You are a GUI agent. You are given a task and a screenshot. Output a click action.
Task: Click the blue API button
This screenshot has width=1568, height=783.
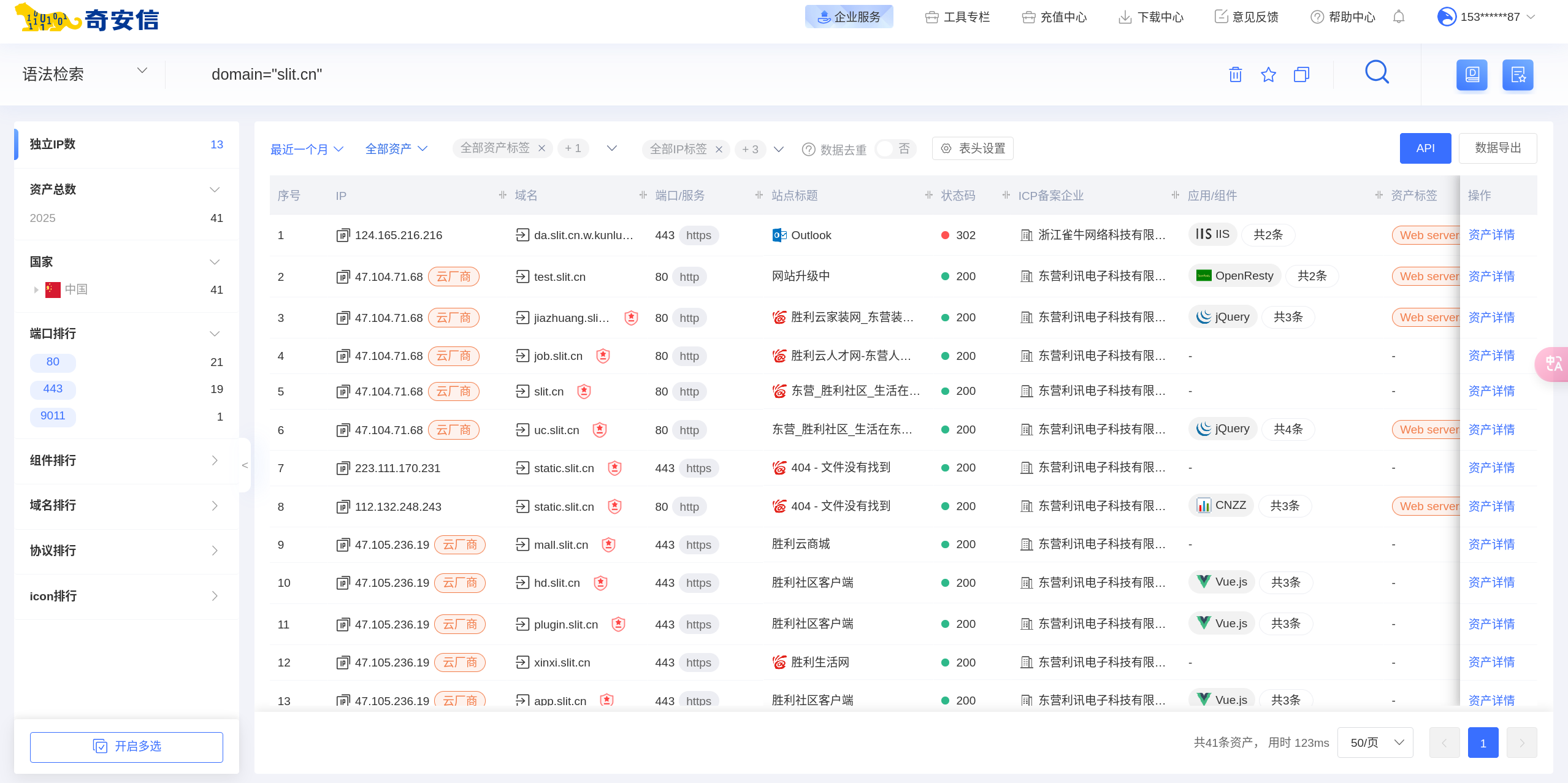1425,148
